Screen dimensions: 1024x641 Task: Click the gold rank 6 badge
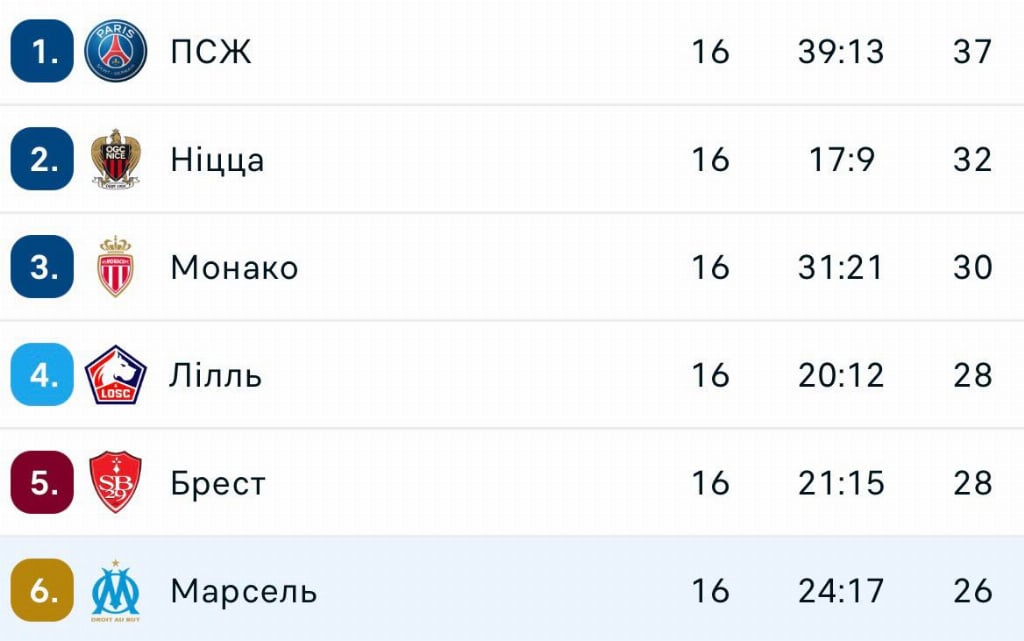[42, 590]
